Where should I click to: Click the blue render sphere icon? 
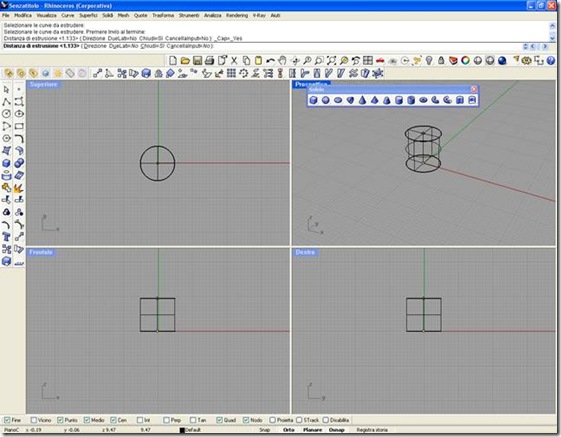coord(502,60)
